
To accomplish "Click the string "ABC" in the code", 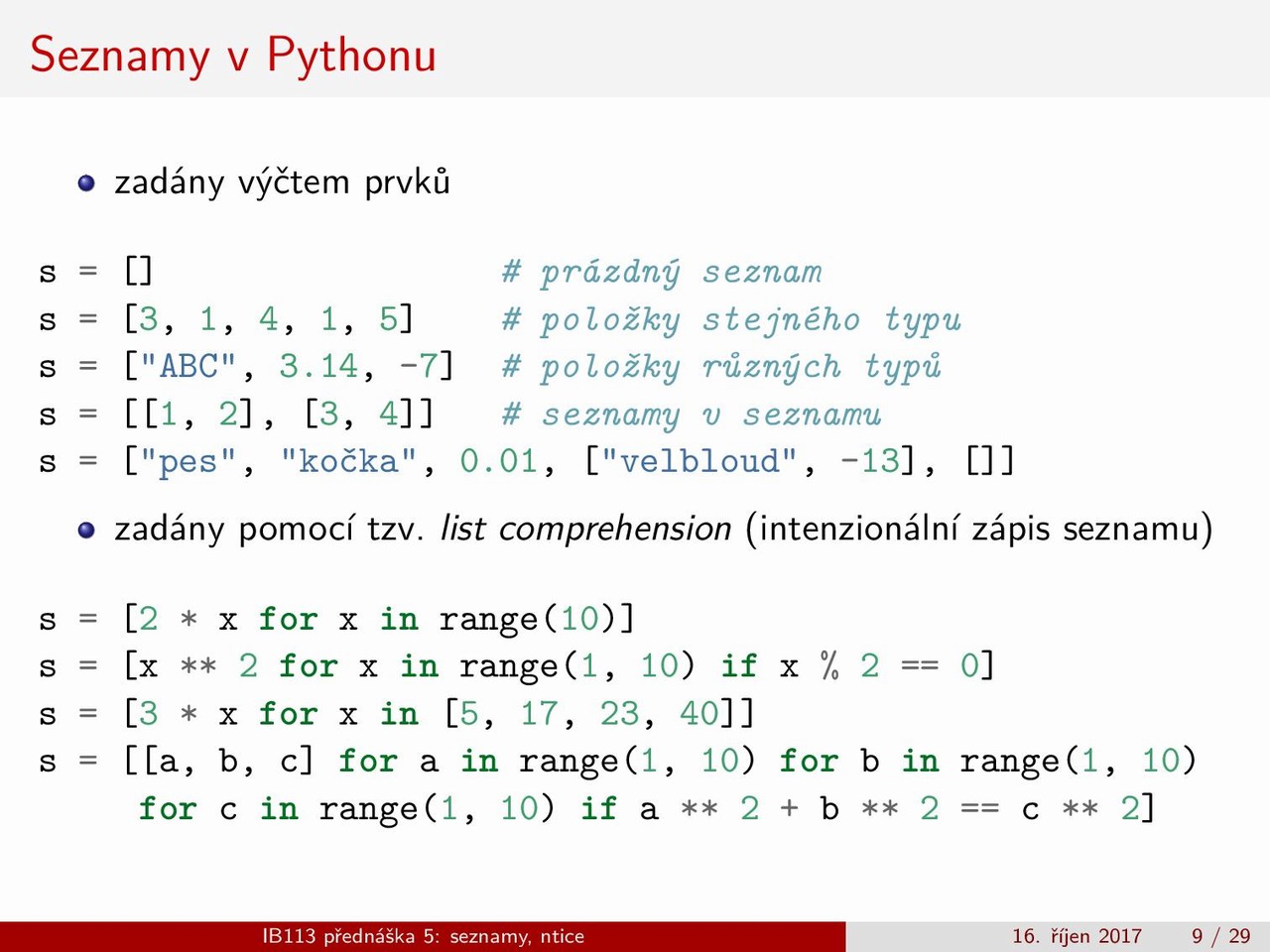I will [189, 367].
